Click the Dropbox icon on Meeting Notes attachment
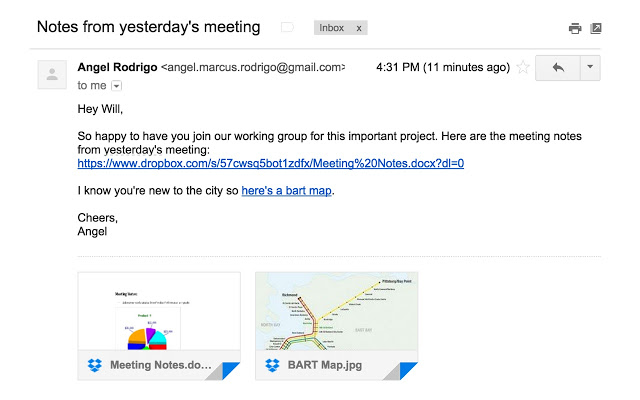The image size is (640, 400). (x=94, y=366)
